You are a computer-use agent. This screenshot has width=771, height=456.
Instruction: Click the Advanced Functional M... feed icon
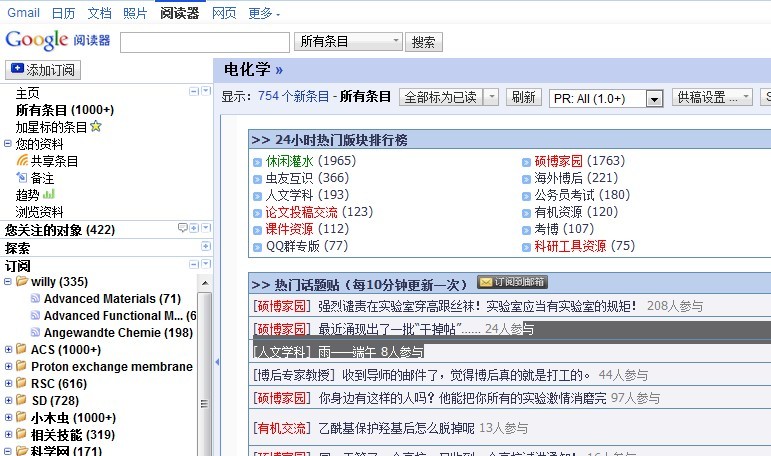(x=35, y=315)
